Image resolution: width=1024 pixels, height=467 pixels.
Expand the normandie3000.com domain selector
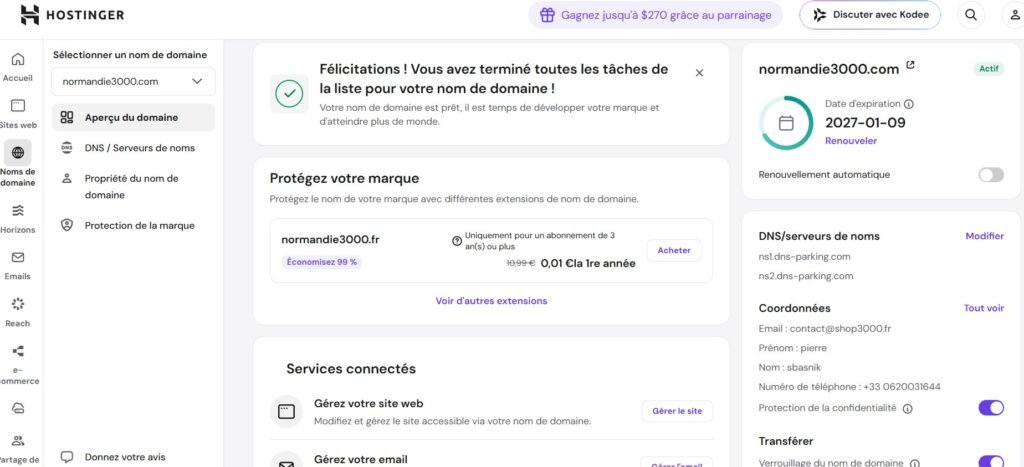coord(133,82)
